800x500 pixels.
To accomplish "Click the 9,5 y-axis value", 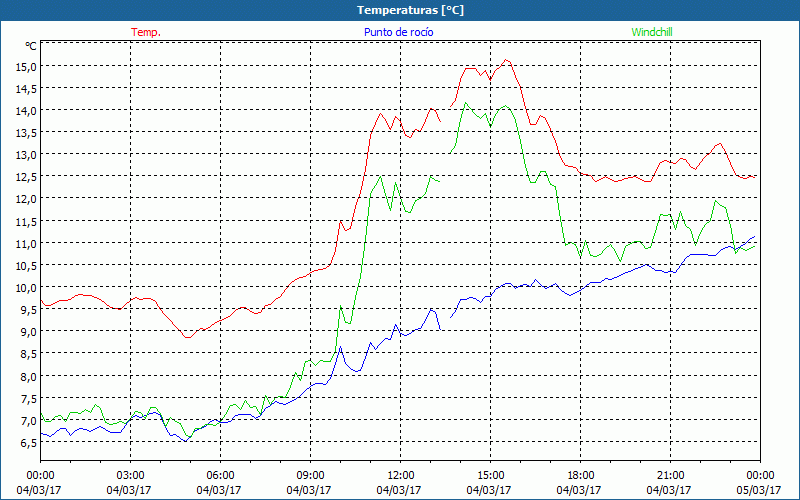I will point(29,309).
